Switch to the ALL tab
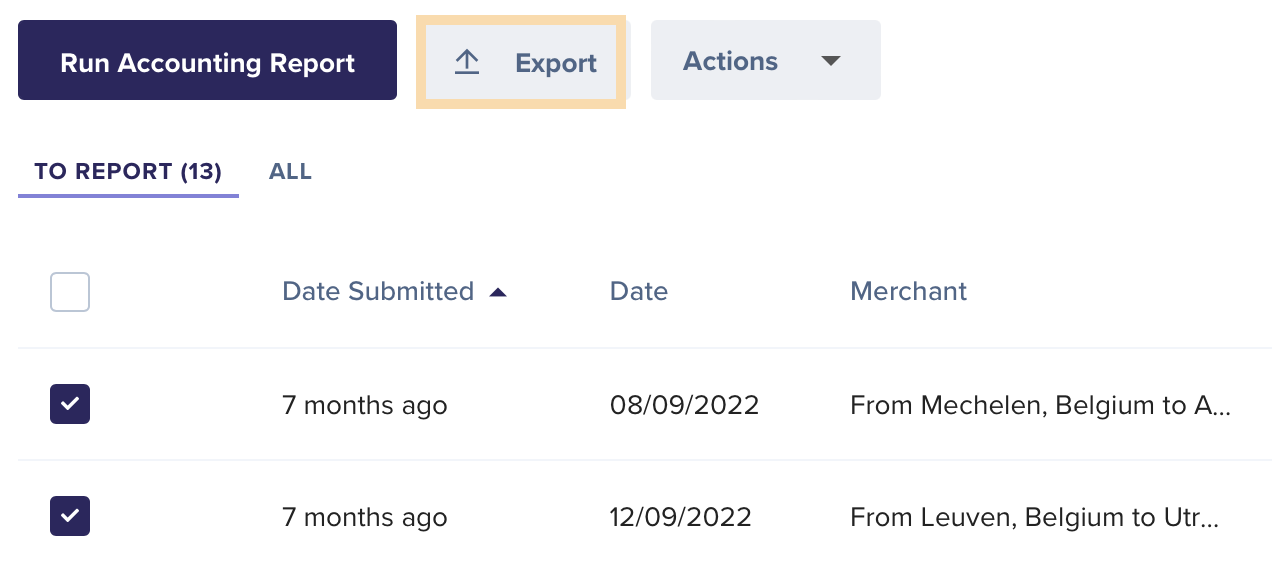The image size is (1272, 562). 290,172
